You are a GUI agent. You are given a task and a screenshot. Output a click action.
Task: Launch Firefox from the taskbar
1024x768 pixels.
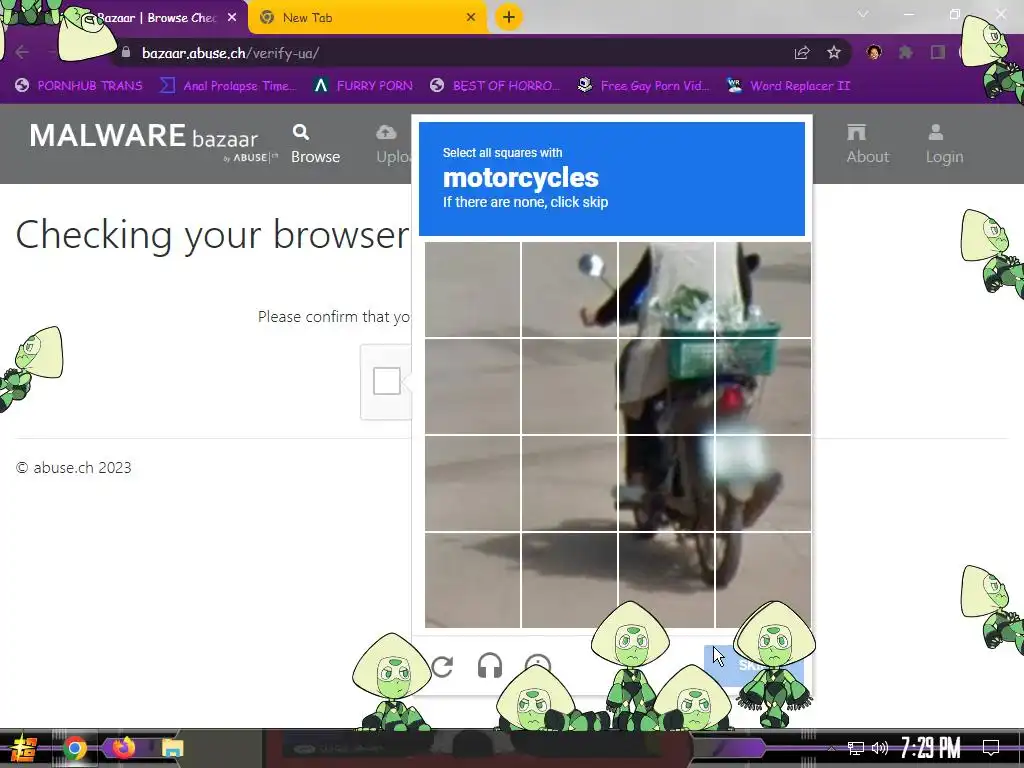pyautogui.click(x=123, y=748)
